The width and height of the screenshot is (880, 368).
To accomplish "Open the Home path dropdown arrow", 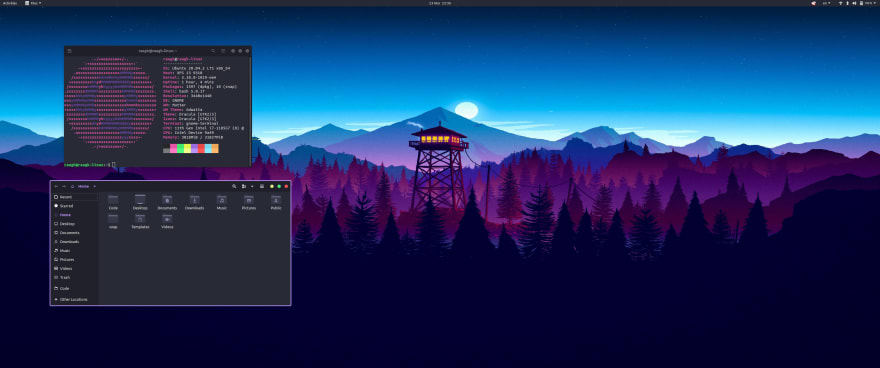I will coord(94,186).
